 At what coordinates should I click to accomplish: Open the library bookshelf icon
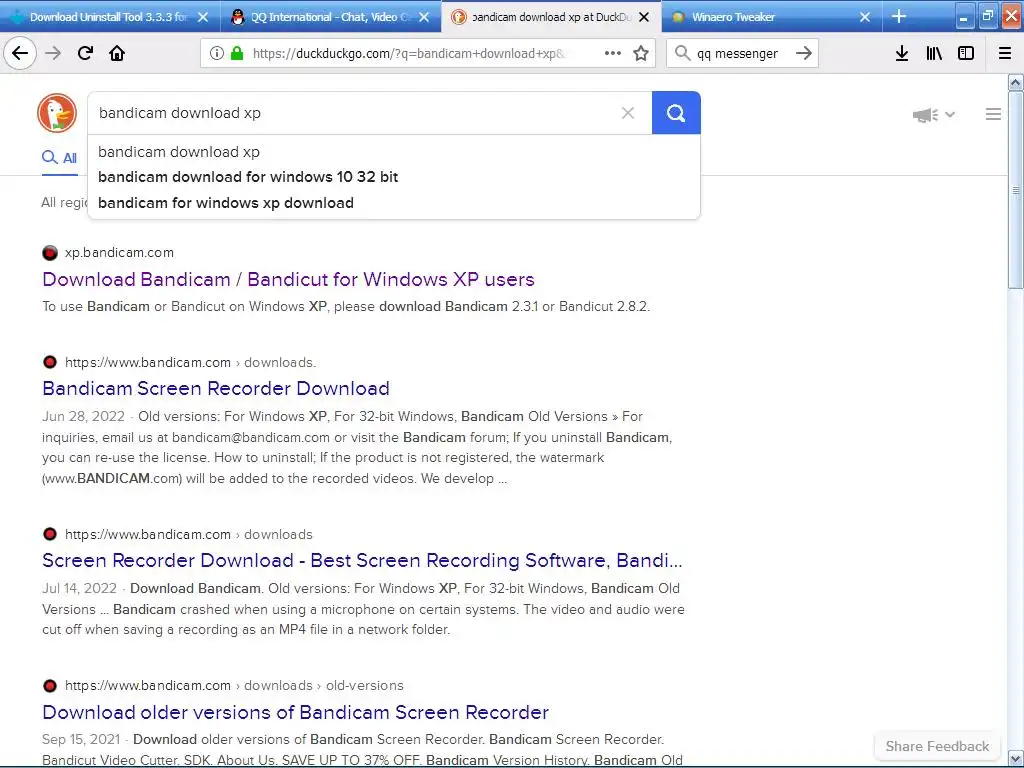click(934, 53)
